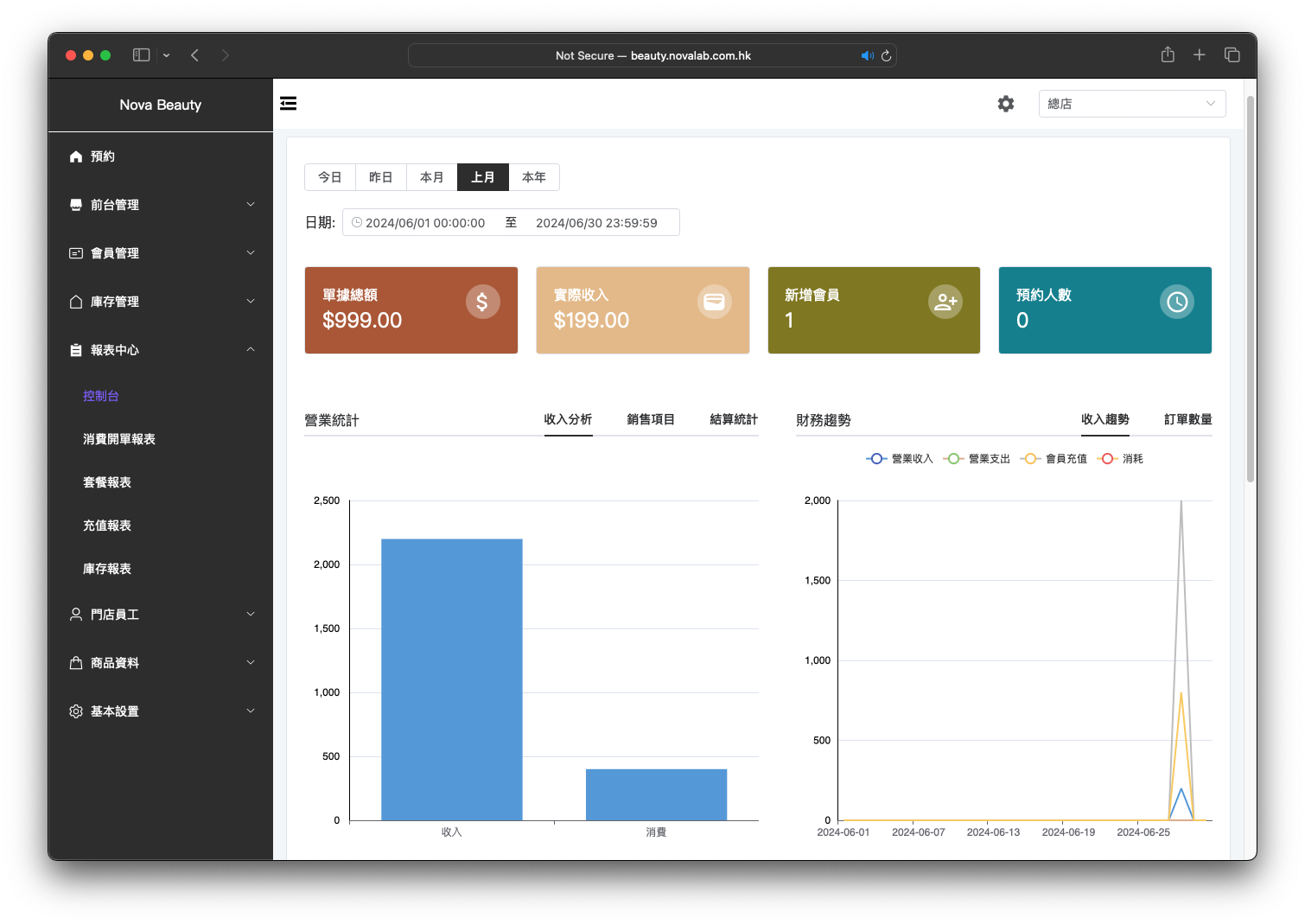The width and height of the screenshot is (1305, 924).
Task: Click the Safari address bar
Action: pyautogui.click(x=652, y=55)
